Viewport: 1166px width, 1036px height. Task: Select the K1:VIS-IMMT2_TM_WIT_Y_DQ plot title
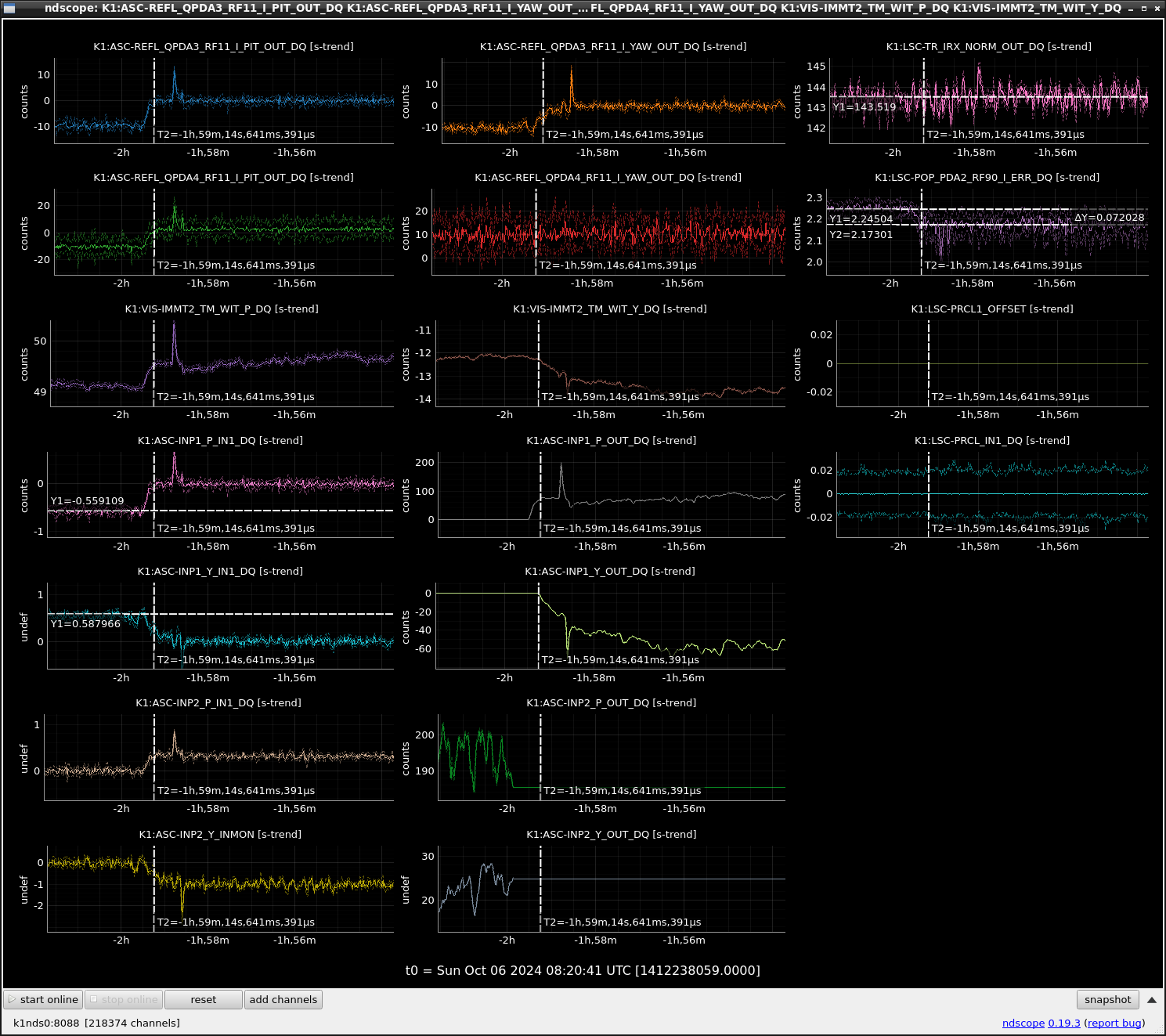pyautogui.click(x=609, y=309)
